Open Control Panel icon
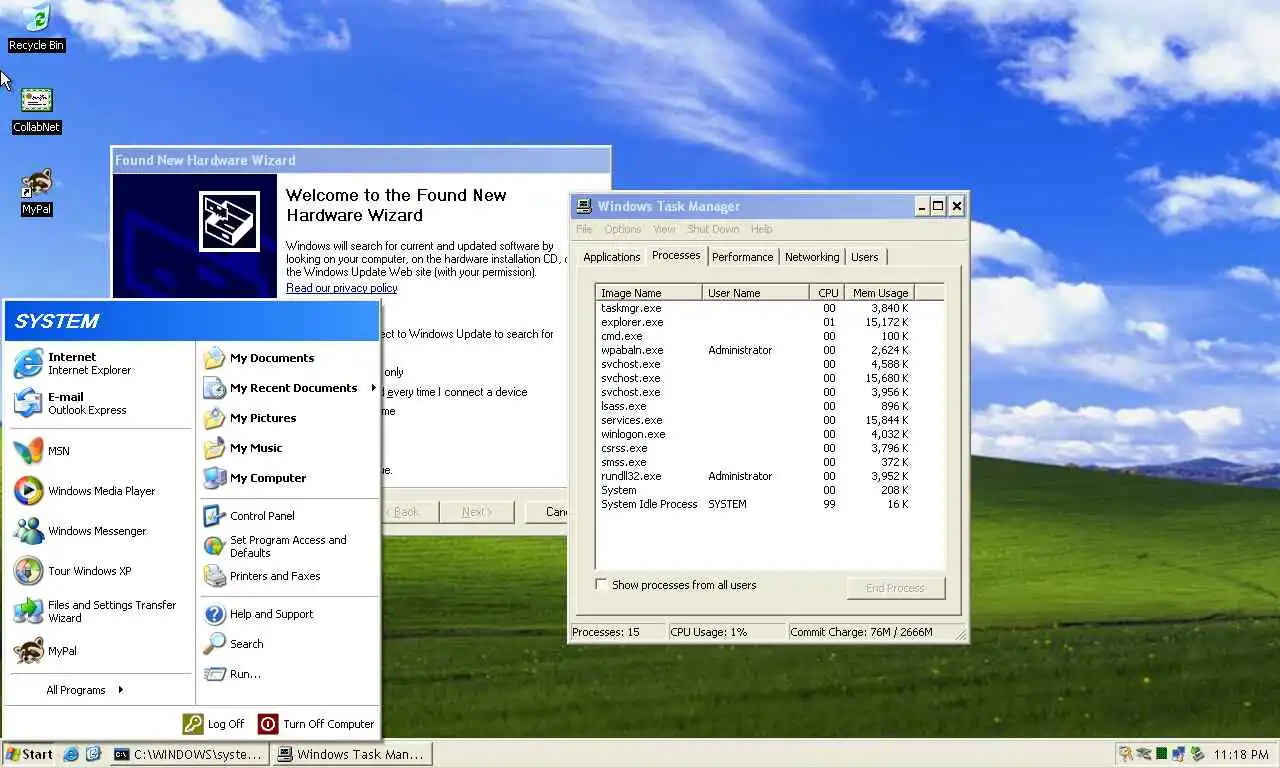Image resolution: width=1280 pixels, height=768 pixels. point(214,516)
